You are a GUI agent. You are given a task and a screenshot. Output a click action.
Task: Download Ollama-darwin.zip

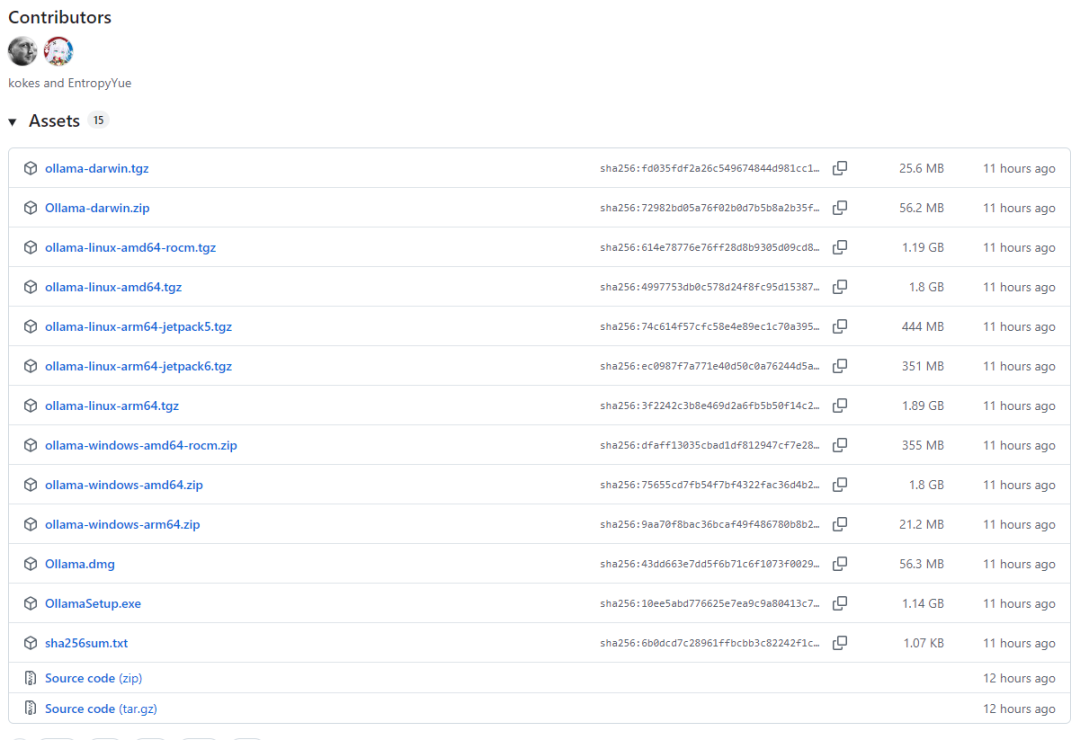(97, 207)
